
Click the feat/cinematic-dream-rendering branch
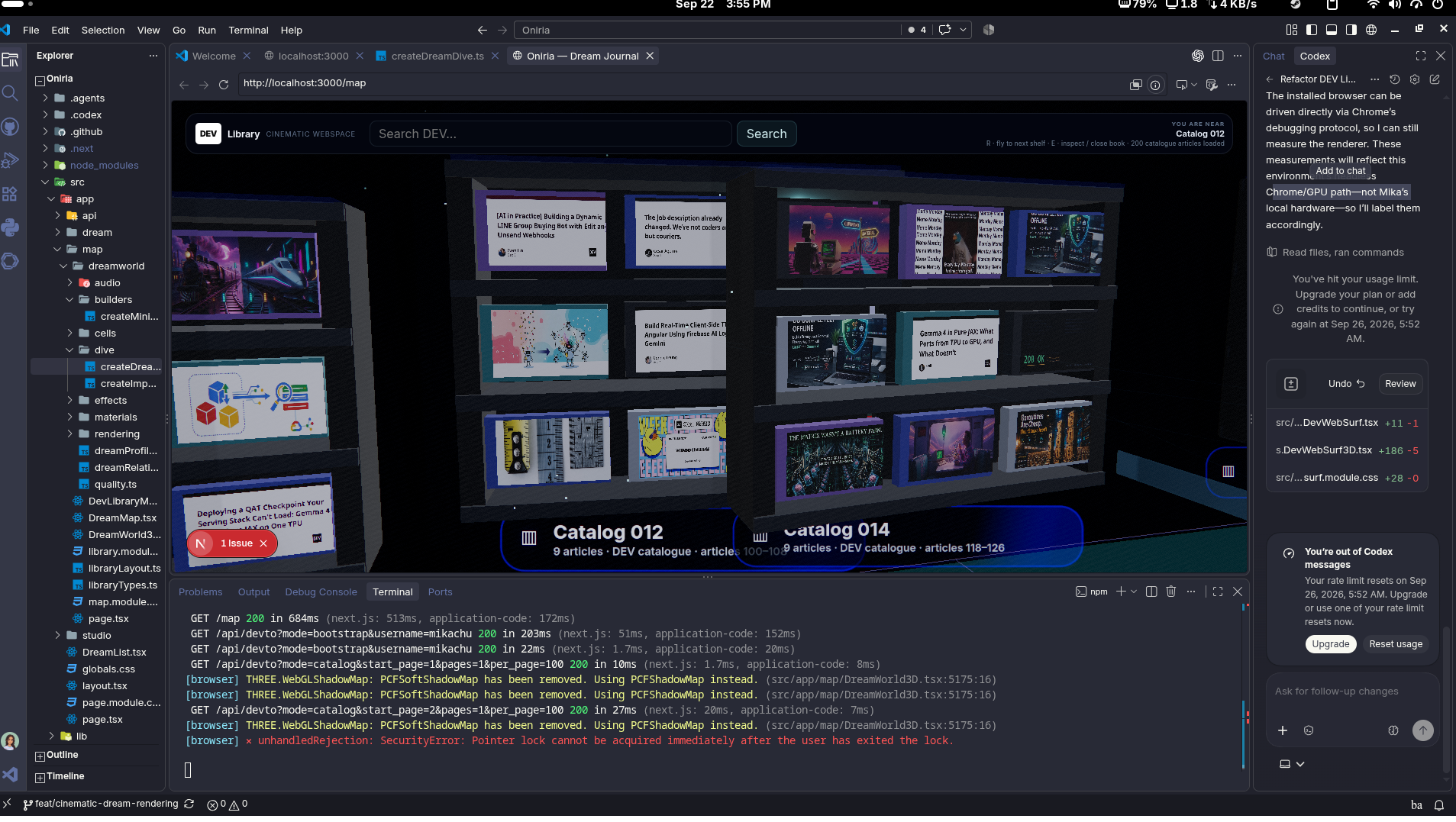pyautogui.click(x=101, y=804)
